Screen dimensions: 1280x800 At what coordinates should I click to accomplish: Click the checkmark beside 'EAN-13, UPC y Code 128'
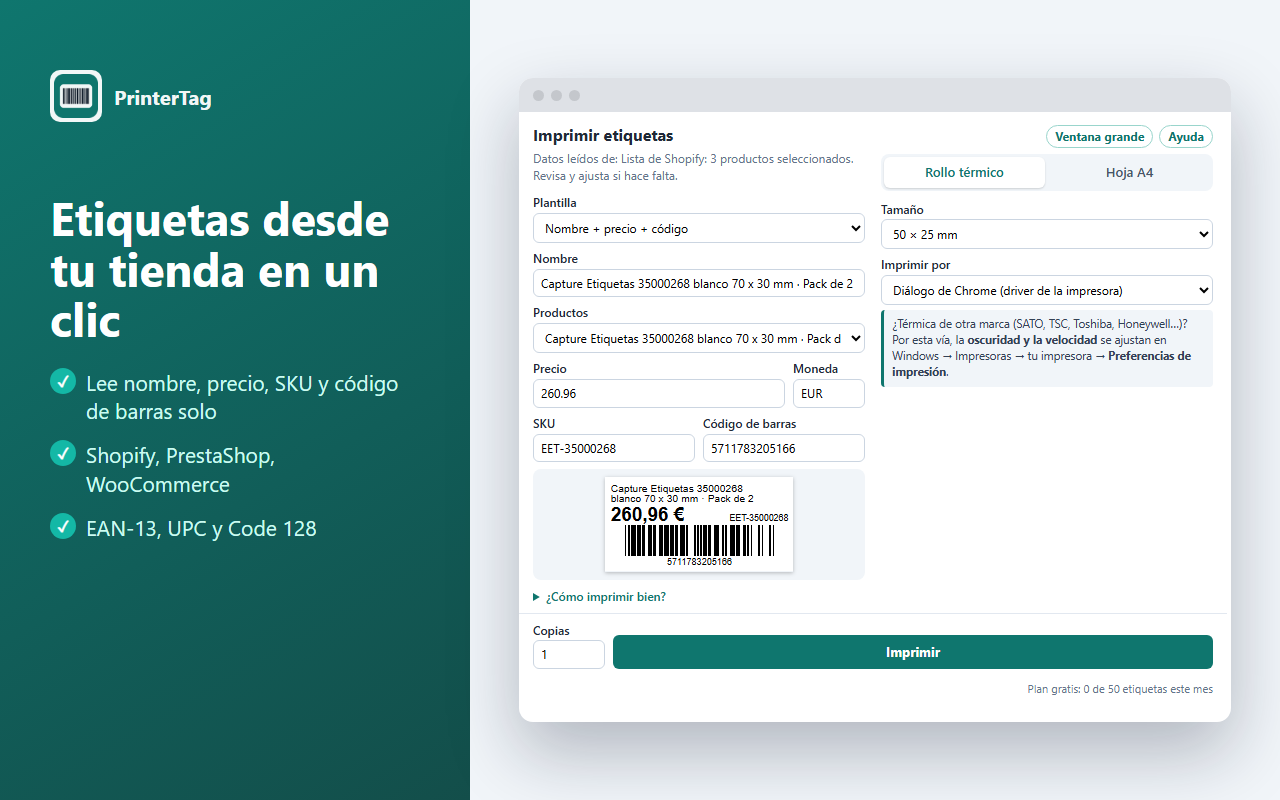coord(63,526)
